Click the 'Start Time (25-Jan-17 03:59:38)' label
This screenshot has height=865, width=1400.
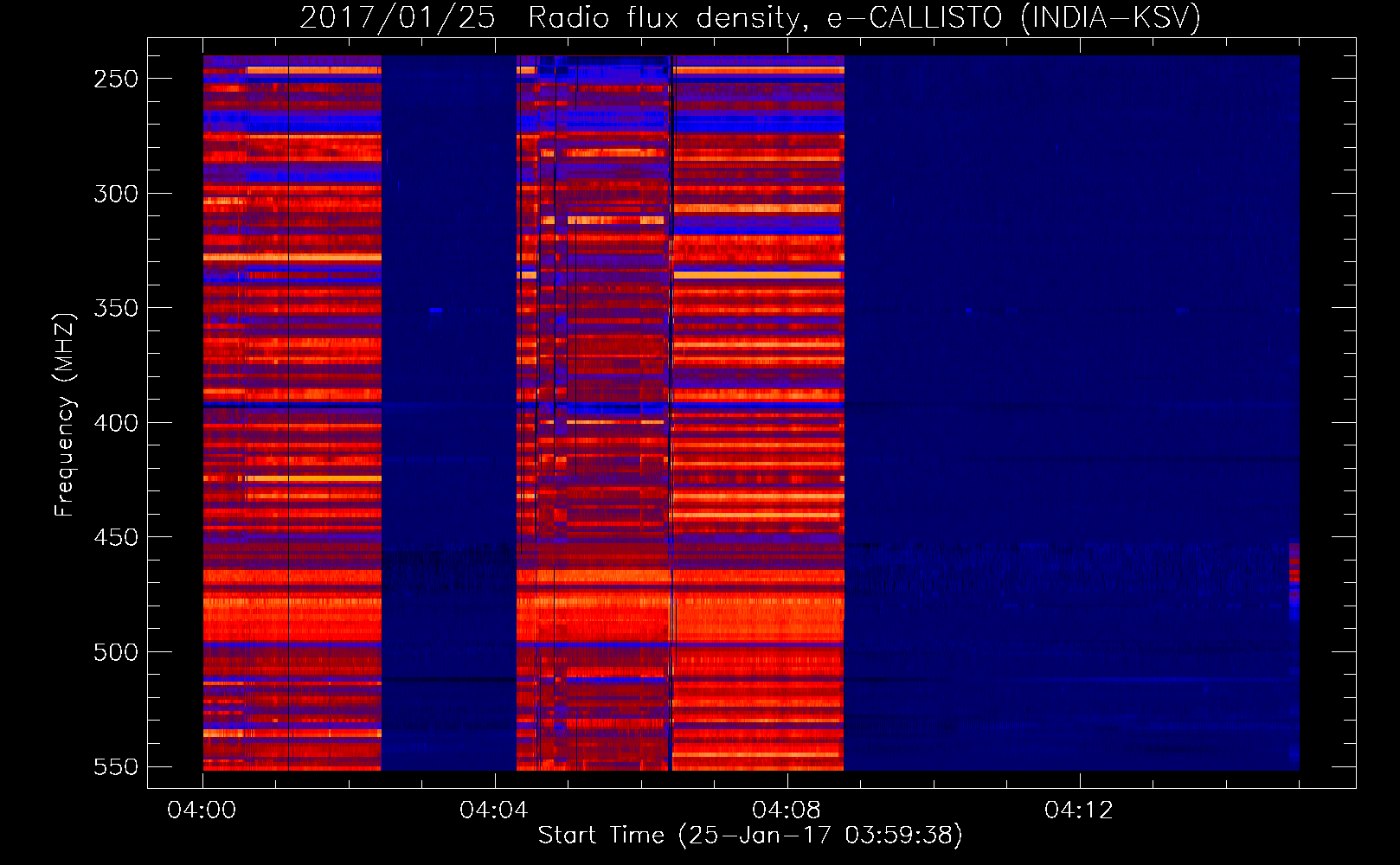tap(750, 836)
